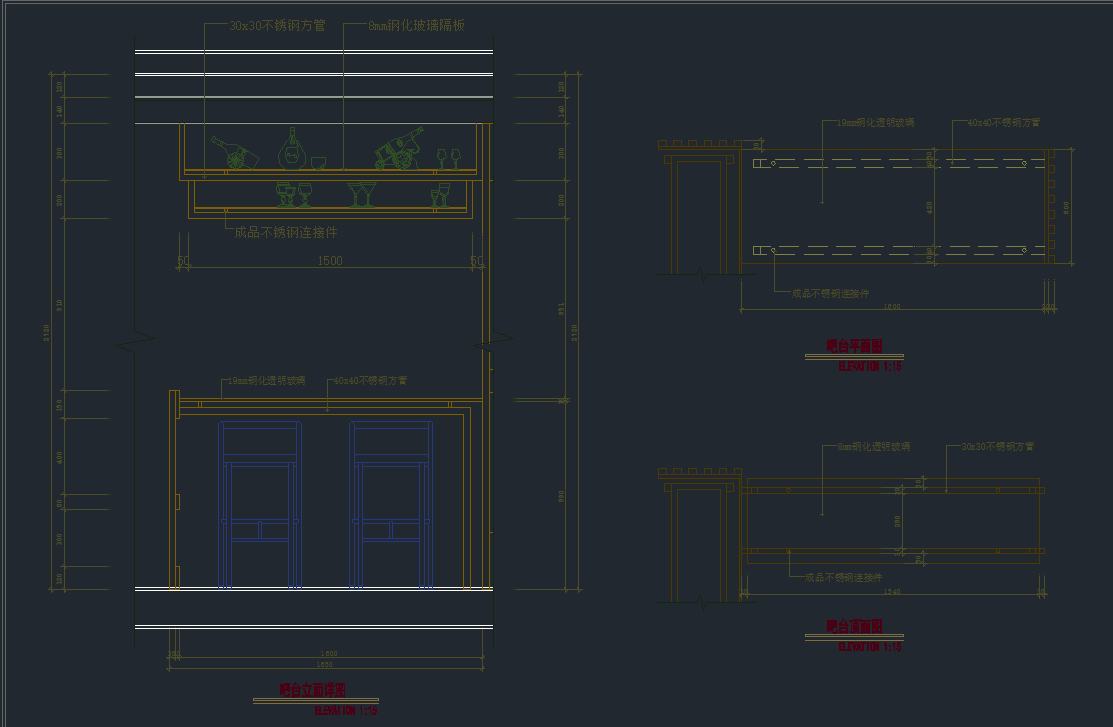Click the 1600 dimension below the plan view
Image resolution: width=1113 pixels, height=727 pixels.
pyautogui.click(x=892, y=307)
